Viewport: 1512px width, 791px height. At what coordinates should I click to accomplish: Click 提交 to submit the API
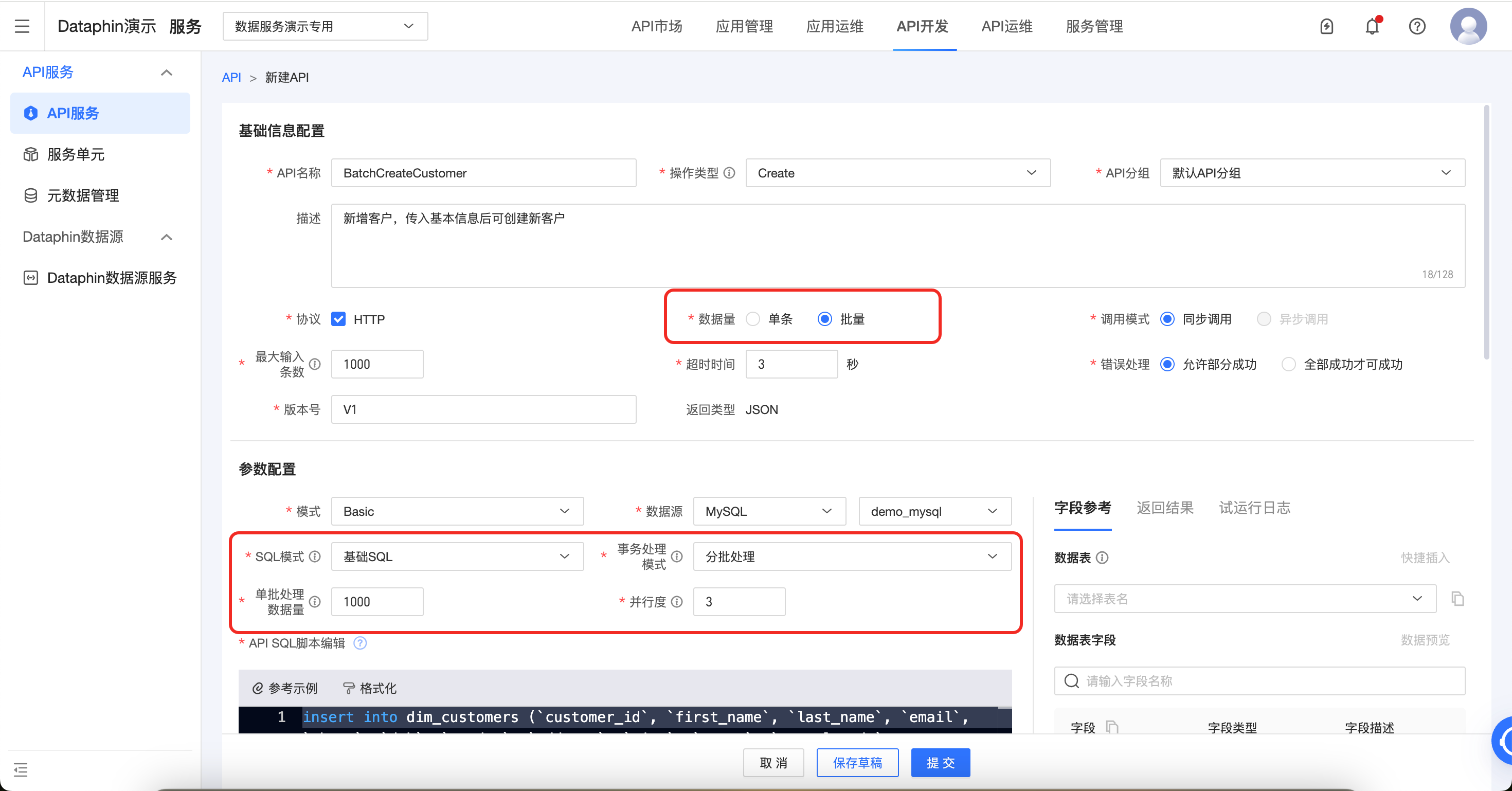(940, 762)
